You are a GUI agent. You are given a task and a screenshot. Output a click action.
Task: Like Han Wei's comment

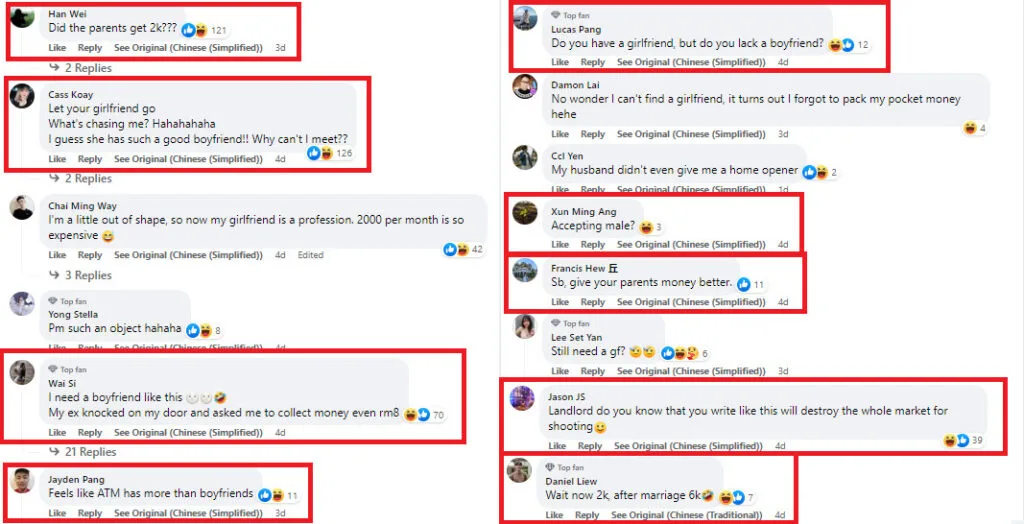[57, 48]
